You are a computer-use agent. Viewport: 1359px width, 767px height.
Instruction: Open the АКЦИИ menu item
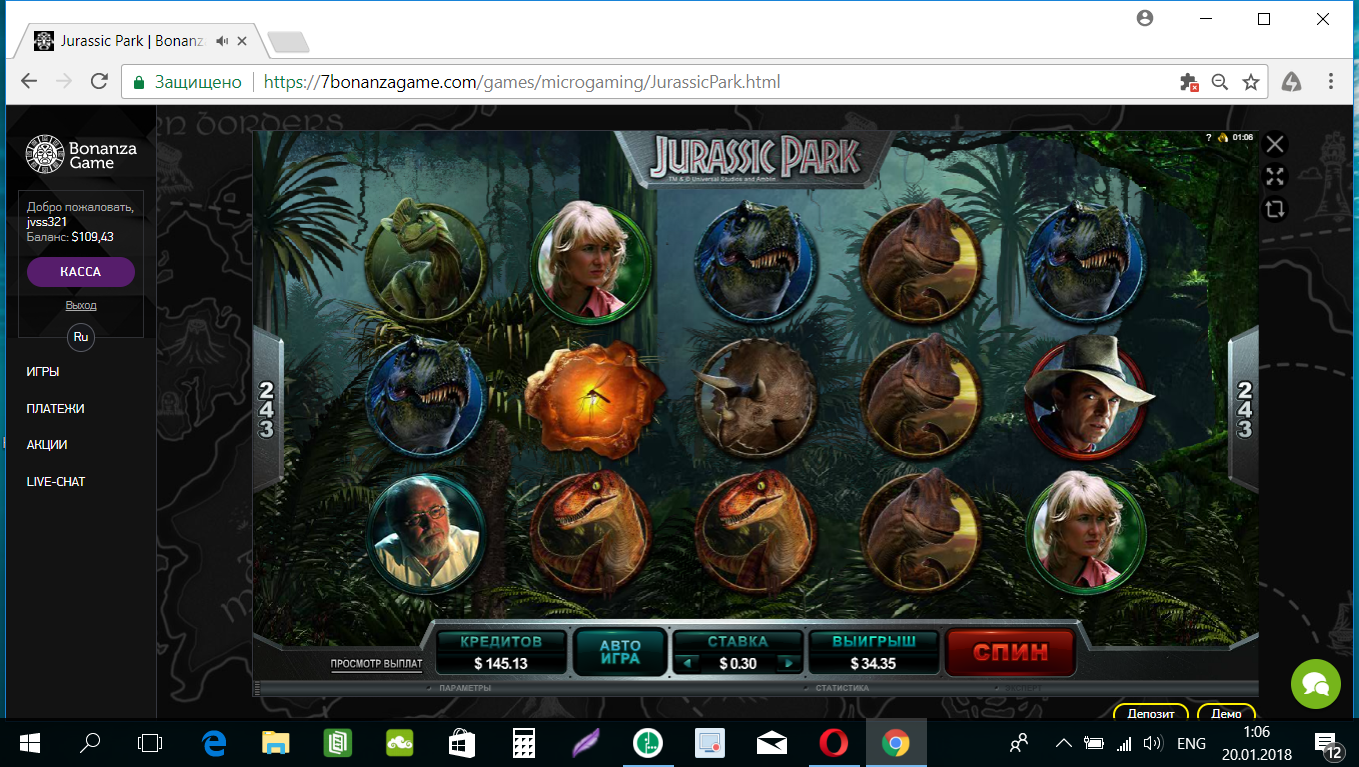47,445
